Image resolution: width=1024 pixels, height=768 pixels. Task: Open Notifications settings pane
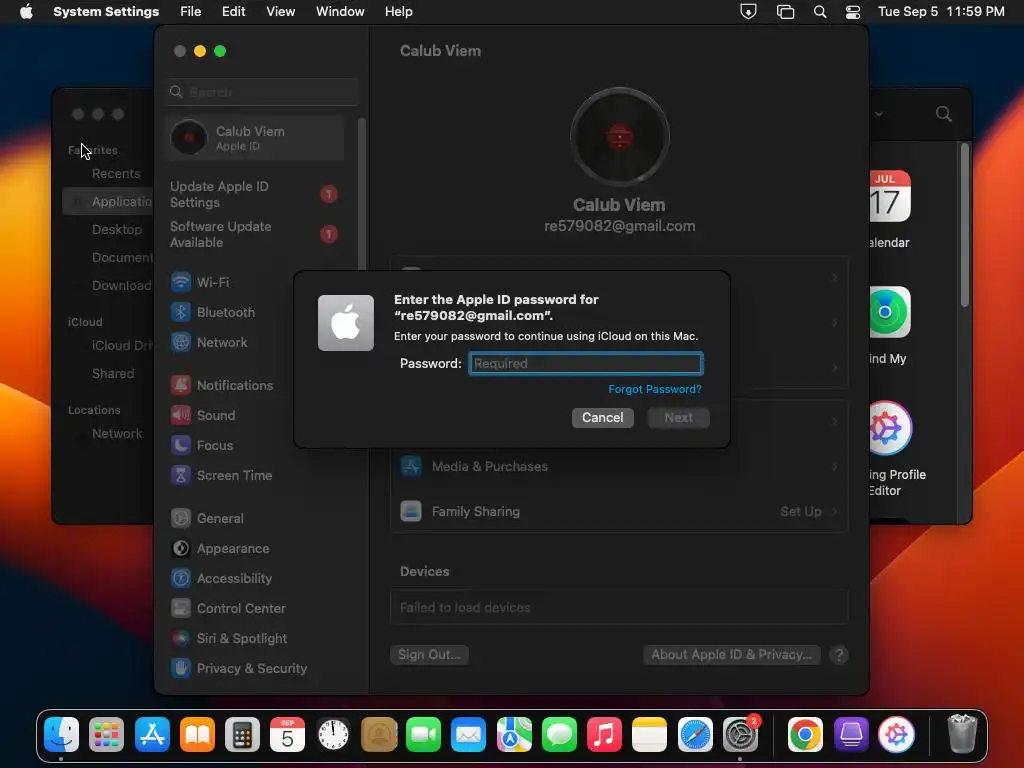click(x=221, y=385)
